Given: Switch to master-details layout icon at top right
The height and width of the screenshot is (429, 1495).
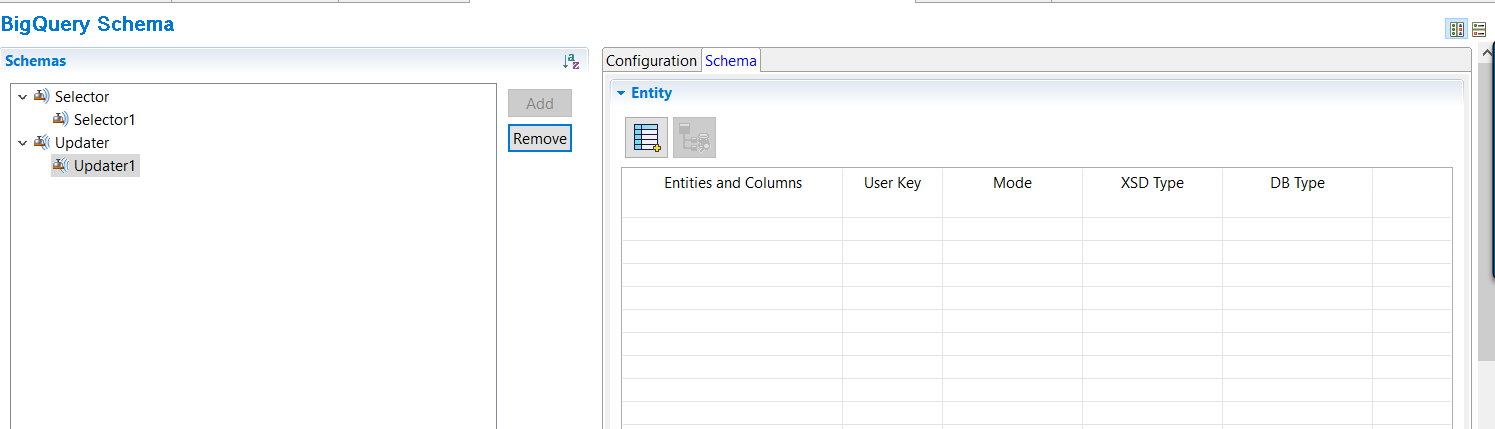Looking at the screenshot, I should (1456, 29).
